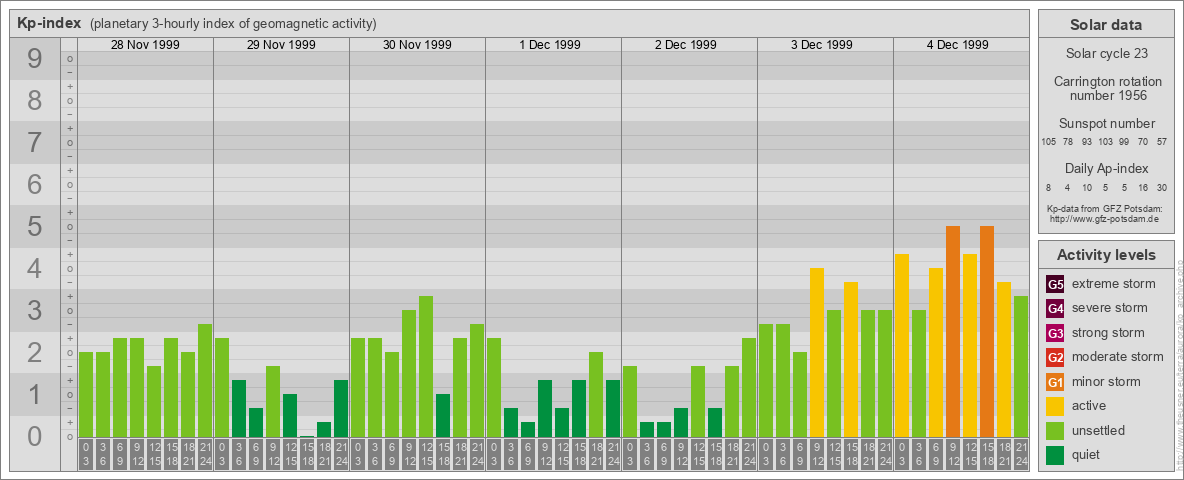Click the '29 Nov 1999' date header
The image size is (1184, 480).
coord(281,45)
